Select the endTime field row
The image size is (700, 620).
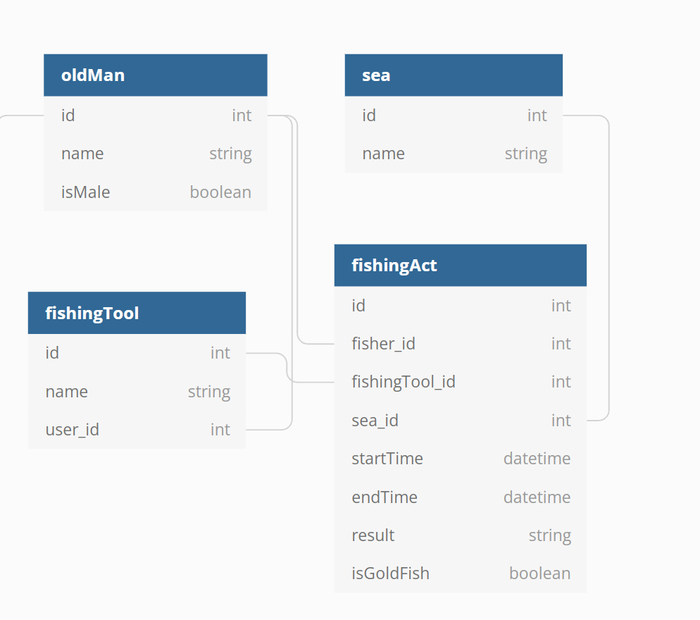coord(460,497)
